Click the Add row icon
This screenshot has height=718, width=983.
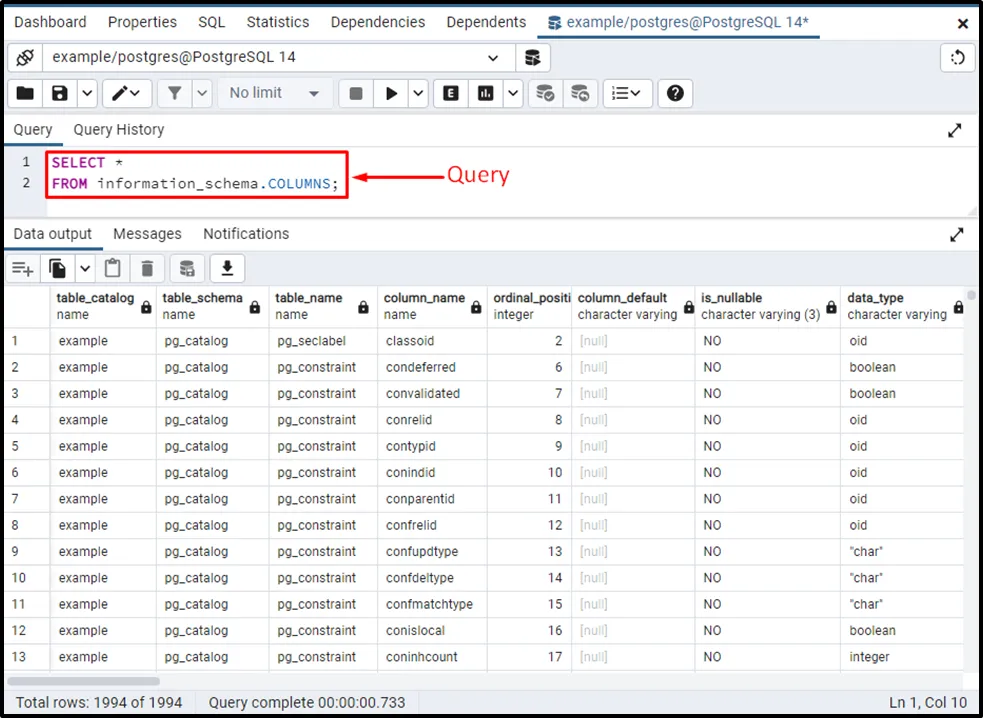22,268
